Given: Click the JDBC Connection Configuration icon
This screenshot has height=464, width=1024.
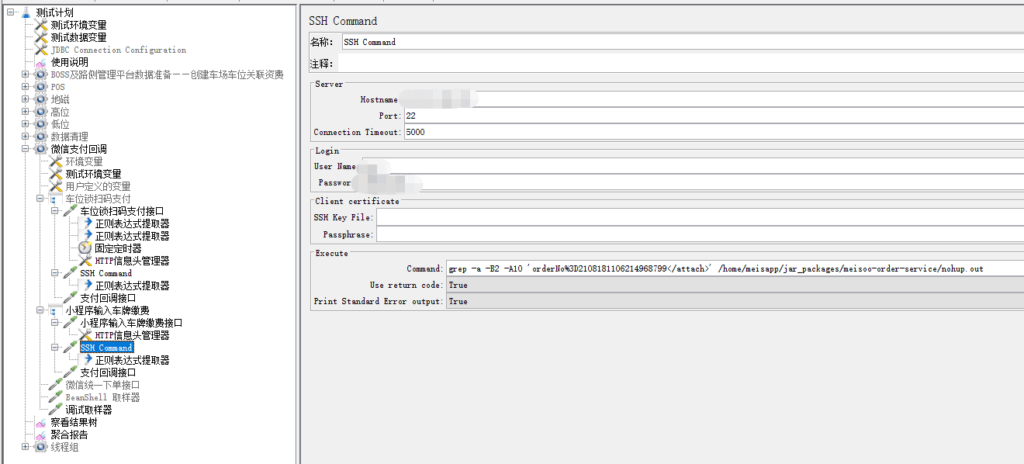Looking at the screenshot, I should [41, 50].
